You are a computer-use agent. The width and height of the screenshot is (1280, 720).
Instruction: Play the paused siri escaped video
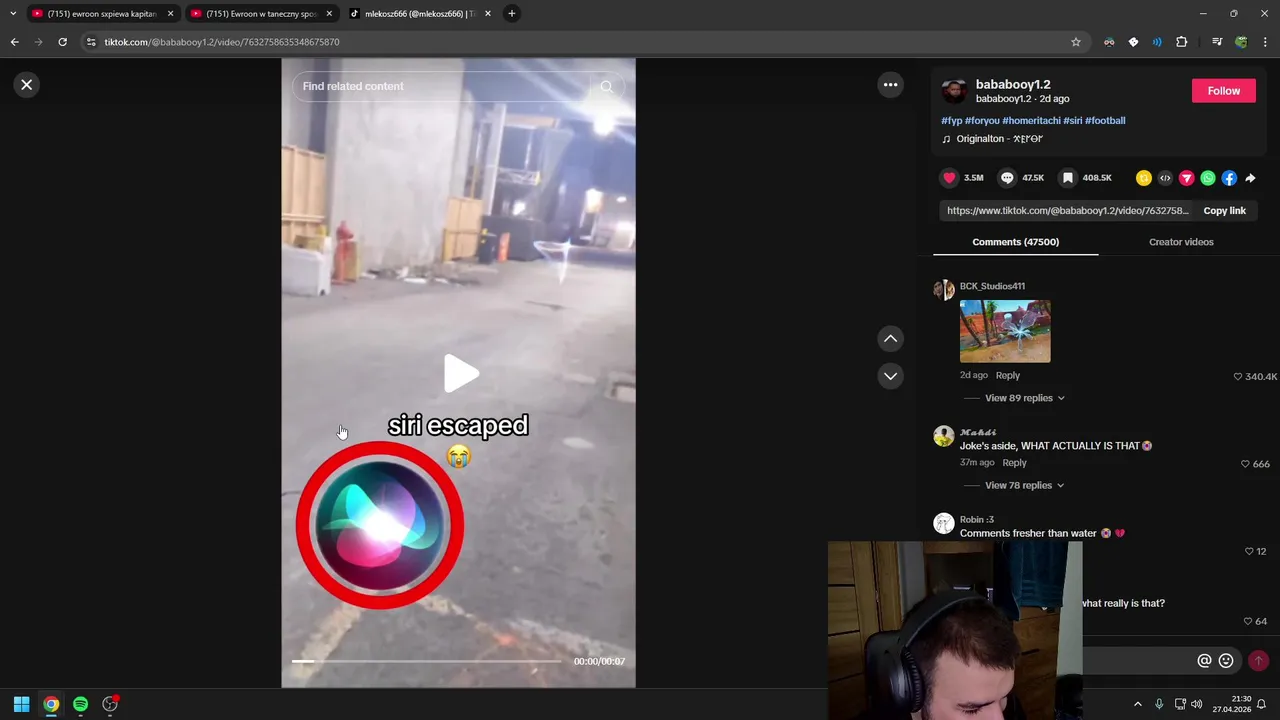click(x=460, y=373)
